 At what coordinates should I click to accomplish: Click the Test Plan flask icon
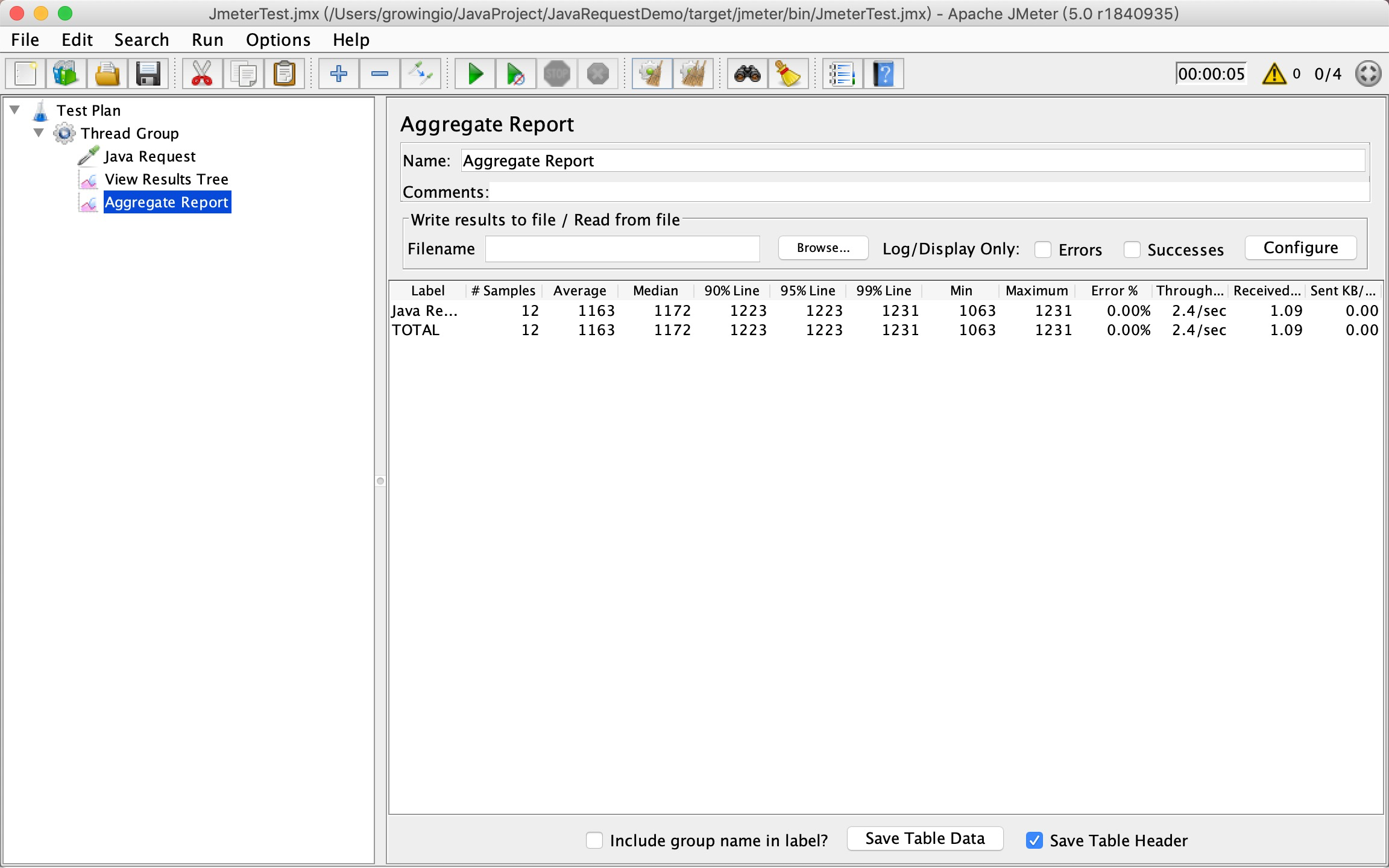coord(40,110)
